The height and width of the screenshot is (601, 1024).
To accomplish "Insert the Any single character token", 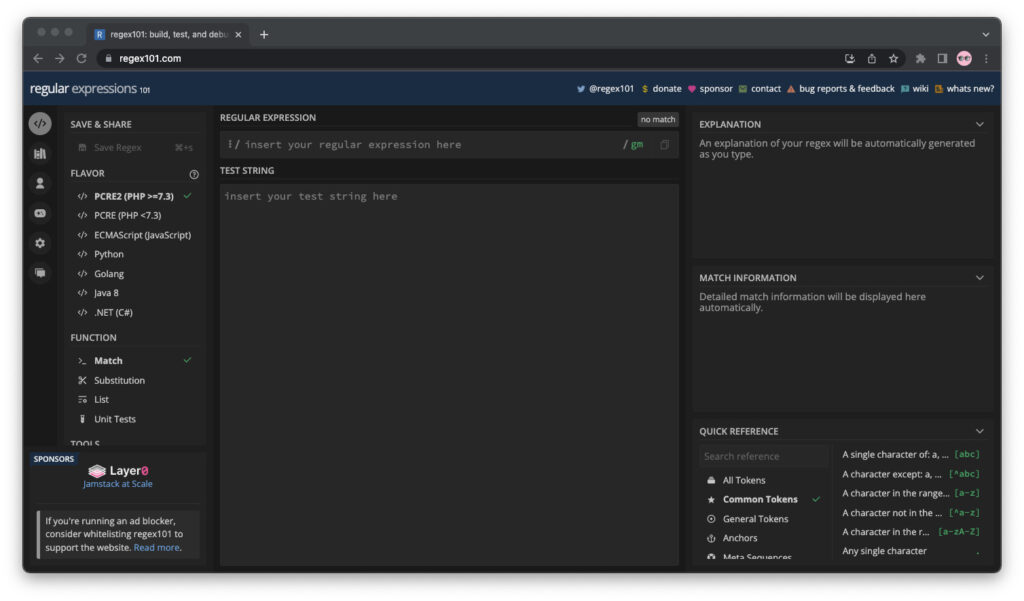I will (x=911, y=551).
